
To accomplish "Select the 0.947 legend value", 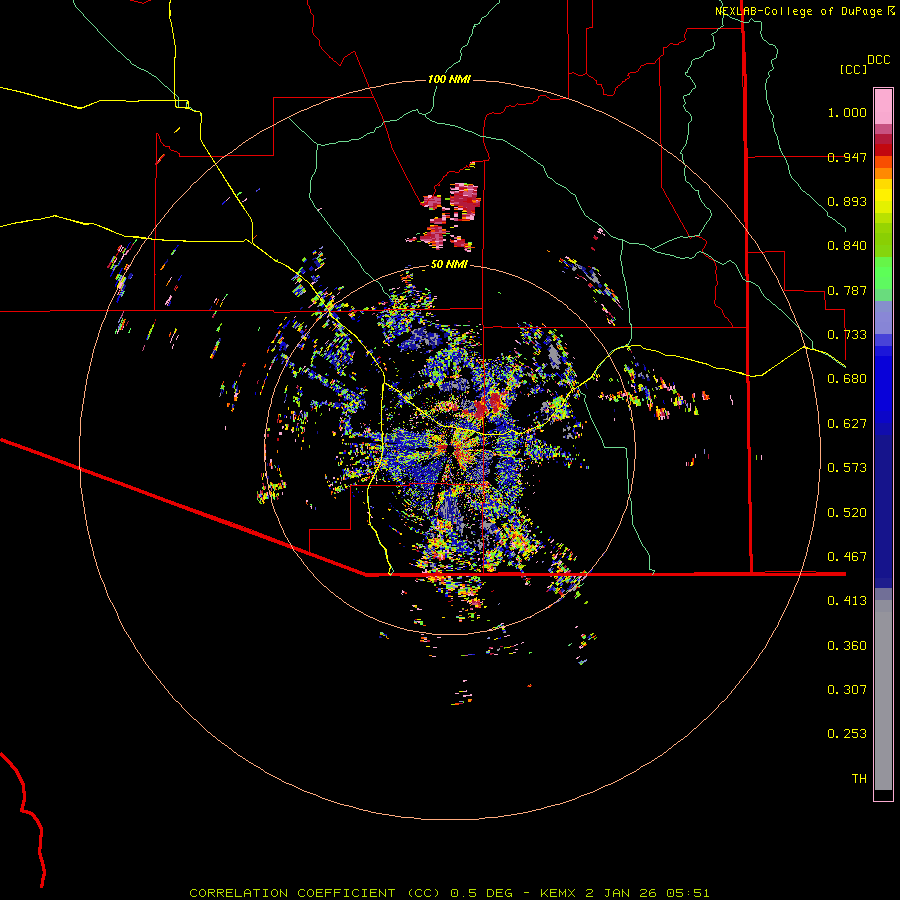I will 847,157.
